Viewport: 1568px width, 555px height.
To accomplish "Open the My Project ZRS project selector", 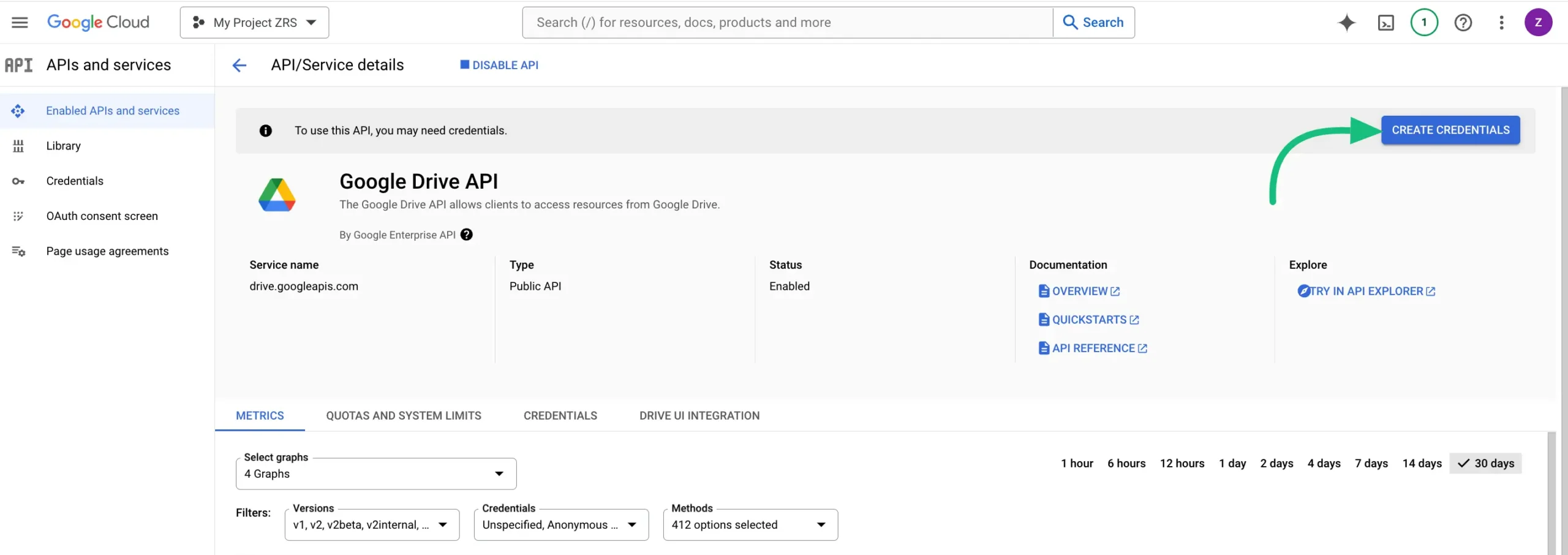I will coord(254,22).
